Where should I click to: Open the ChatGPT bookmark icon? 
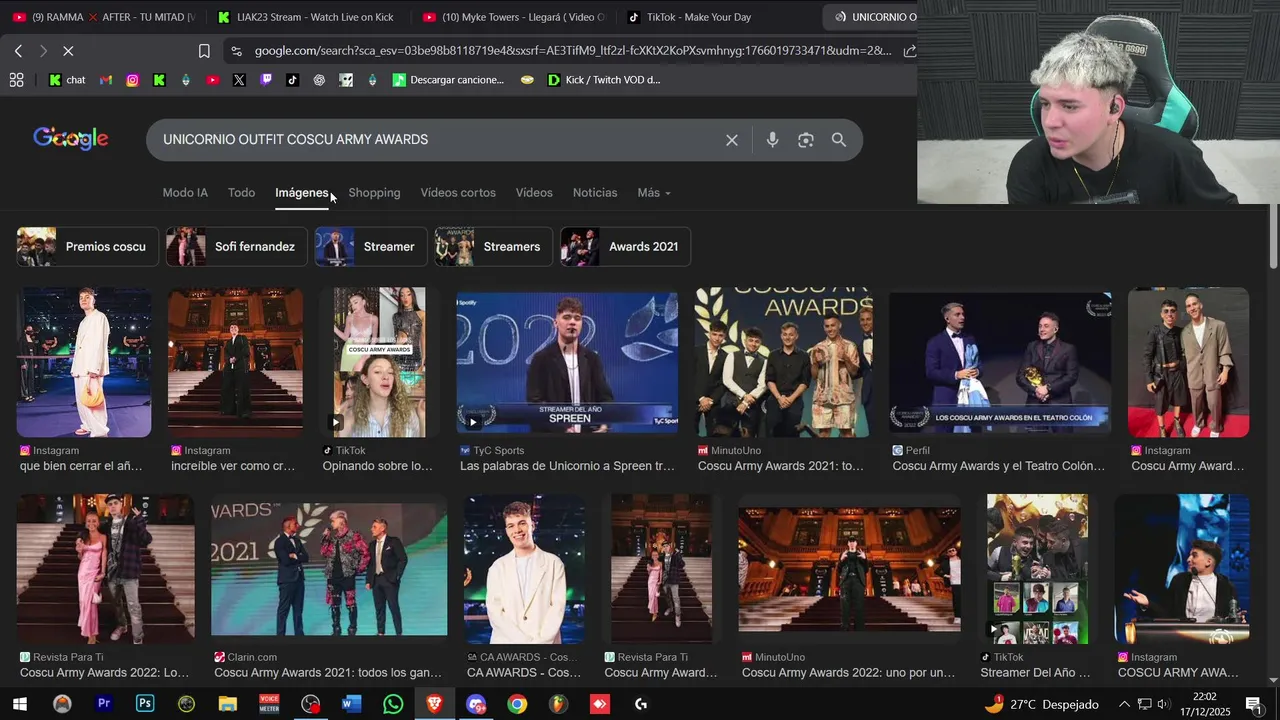coord(319,80)
